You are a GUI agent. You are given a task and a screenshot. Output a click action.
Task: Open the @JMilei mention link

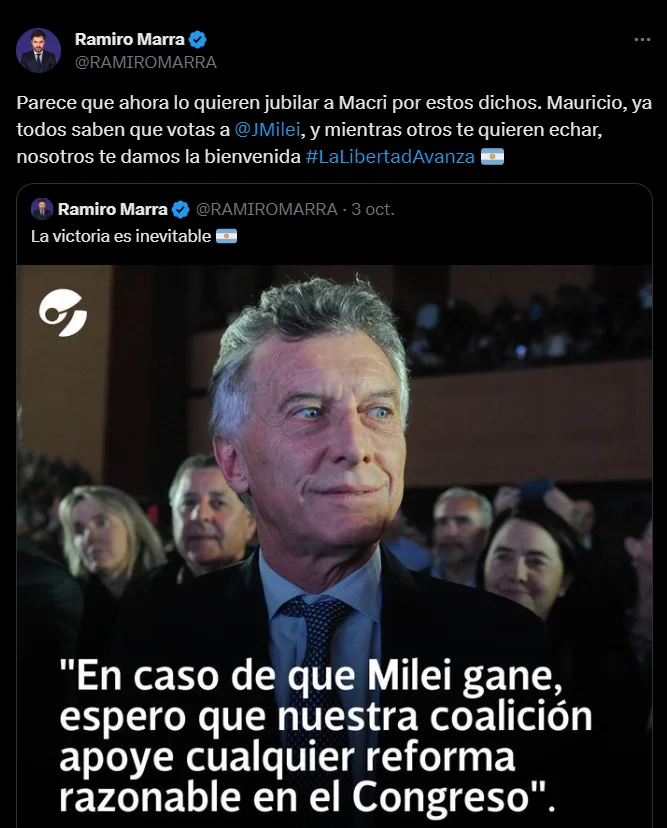pos(267,129)
